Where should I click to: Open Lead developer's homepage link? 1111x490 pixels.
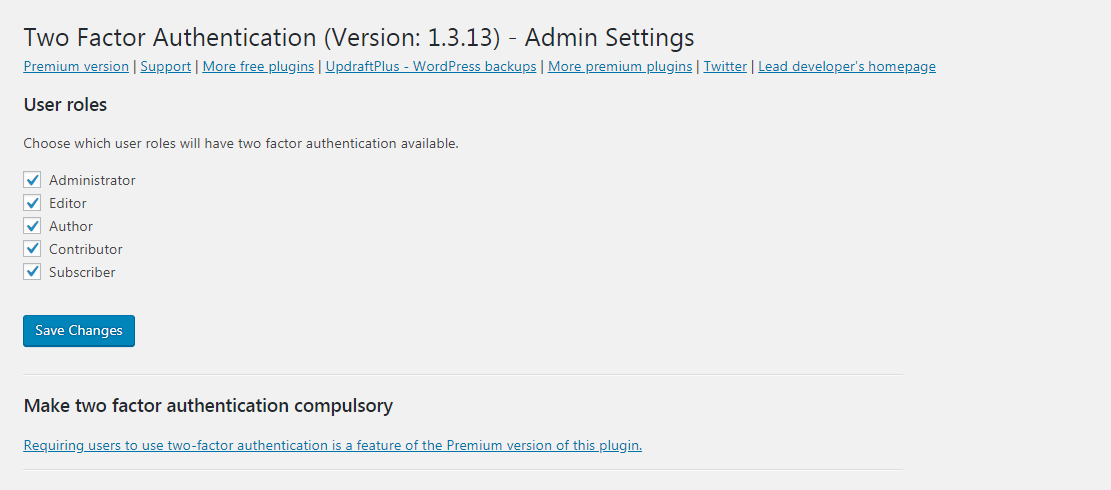(x=847, y=67)
